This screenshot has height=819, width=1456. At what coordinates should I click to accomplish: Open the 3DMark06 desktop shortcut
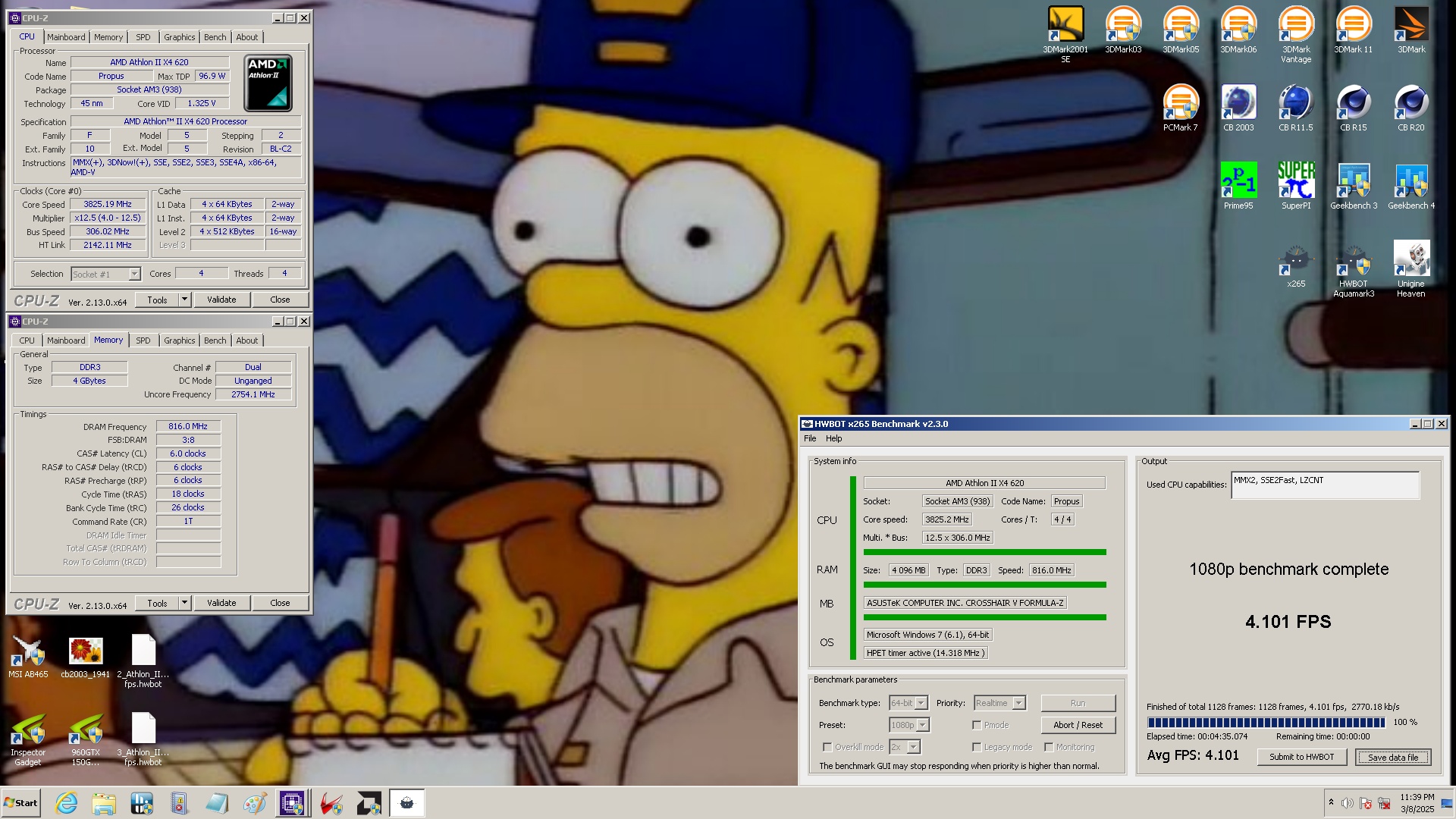pyautogui.click(x=1238, y=30)
